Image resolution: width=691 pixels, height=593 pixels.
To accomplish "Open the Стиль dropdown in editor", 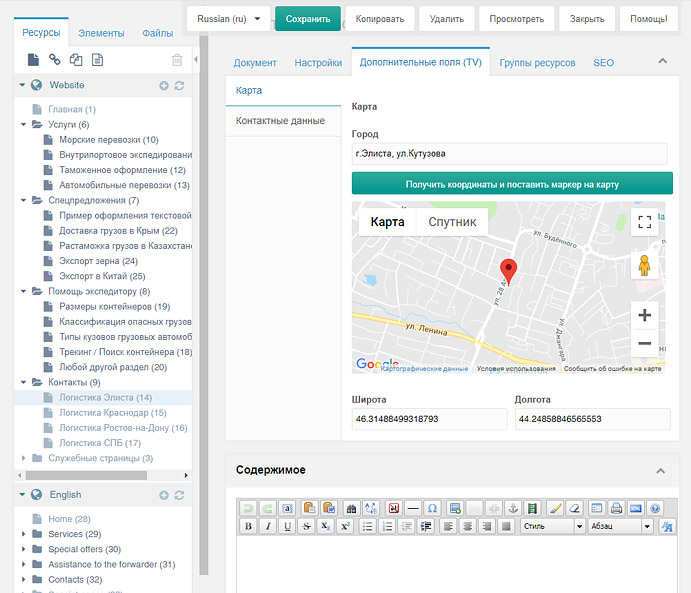I will [x=552, y=526].
